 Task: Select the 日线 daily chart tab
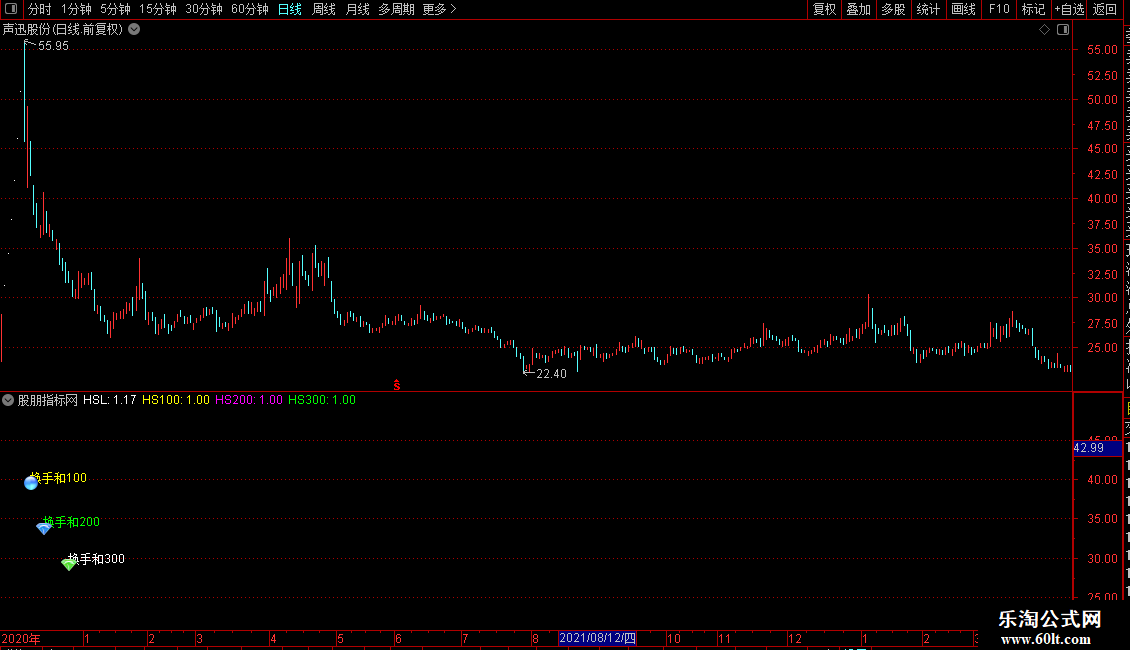(x=290, y=9)
